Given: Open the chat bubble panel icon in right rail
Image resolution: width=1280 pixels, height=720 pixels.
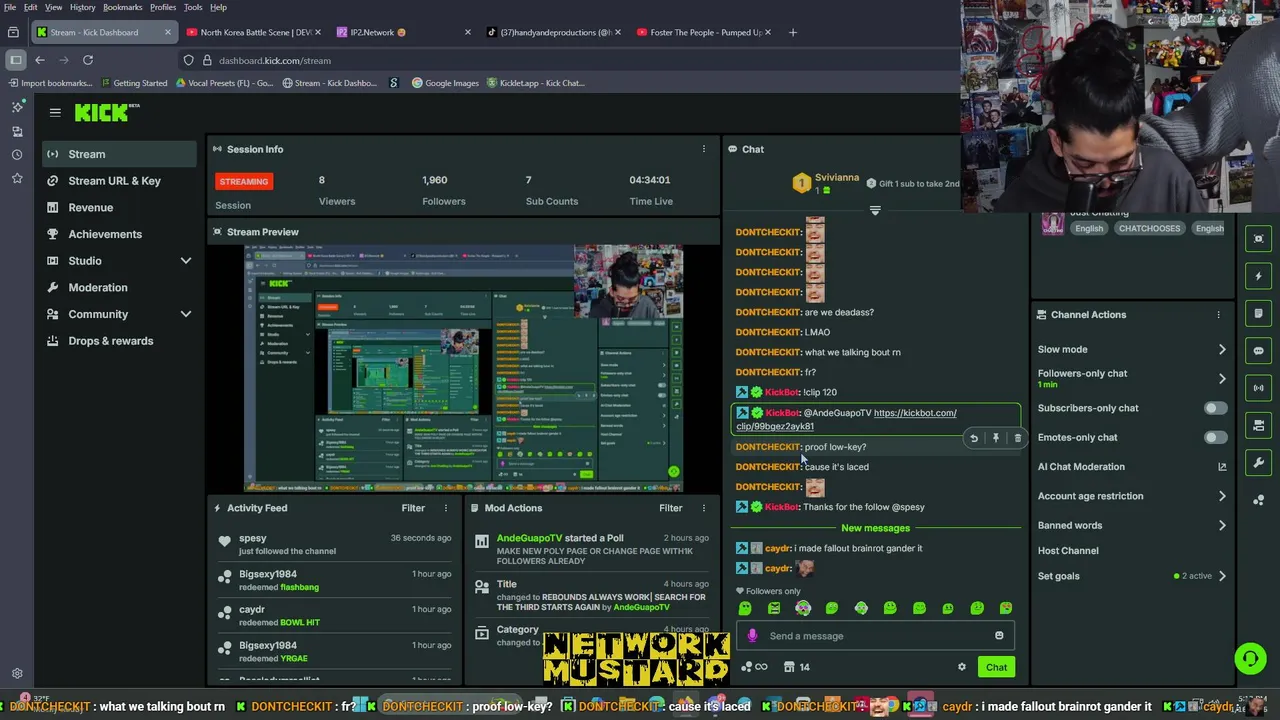Looking at the screenshot, I should (x=1259, y=351).
